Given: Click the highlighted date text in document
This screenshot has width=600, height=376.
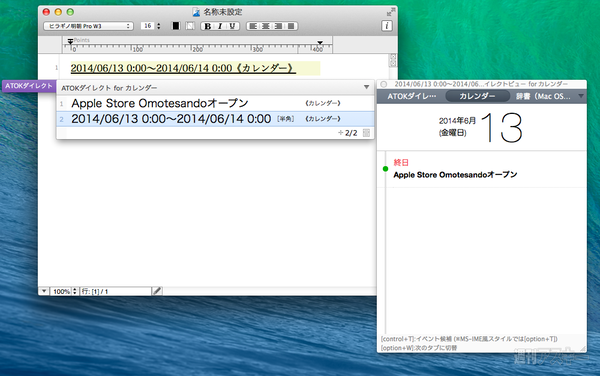Looking at the screenshot, I should point(183,68).
